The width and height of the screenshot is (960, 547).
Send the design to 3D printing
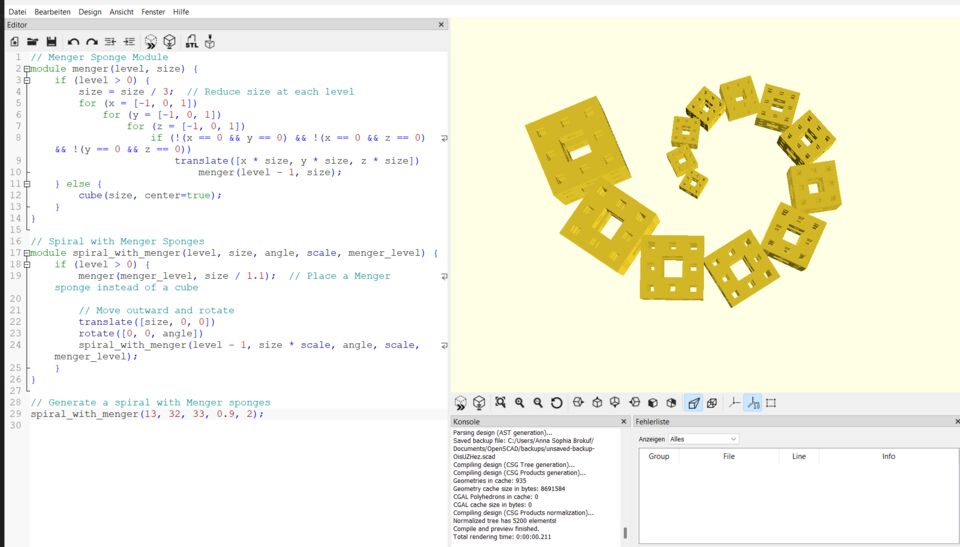tap(210, 42)
